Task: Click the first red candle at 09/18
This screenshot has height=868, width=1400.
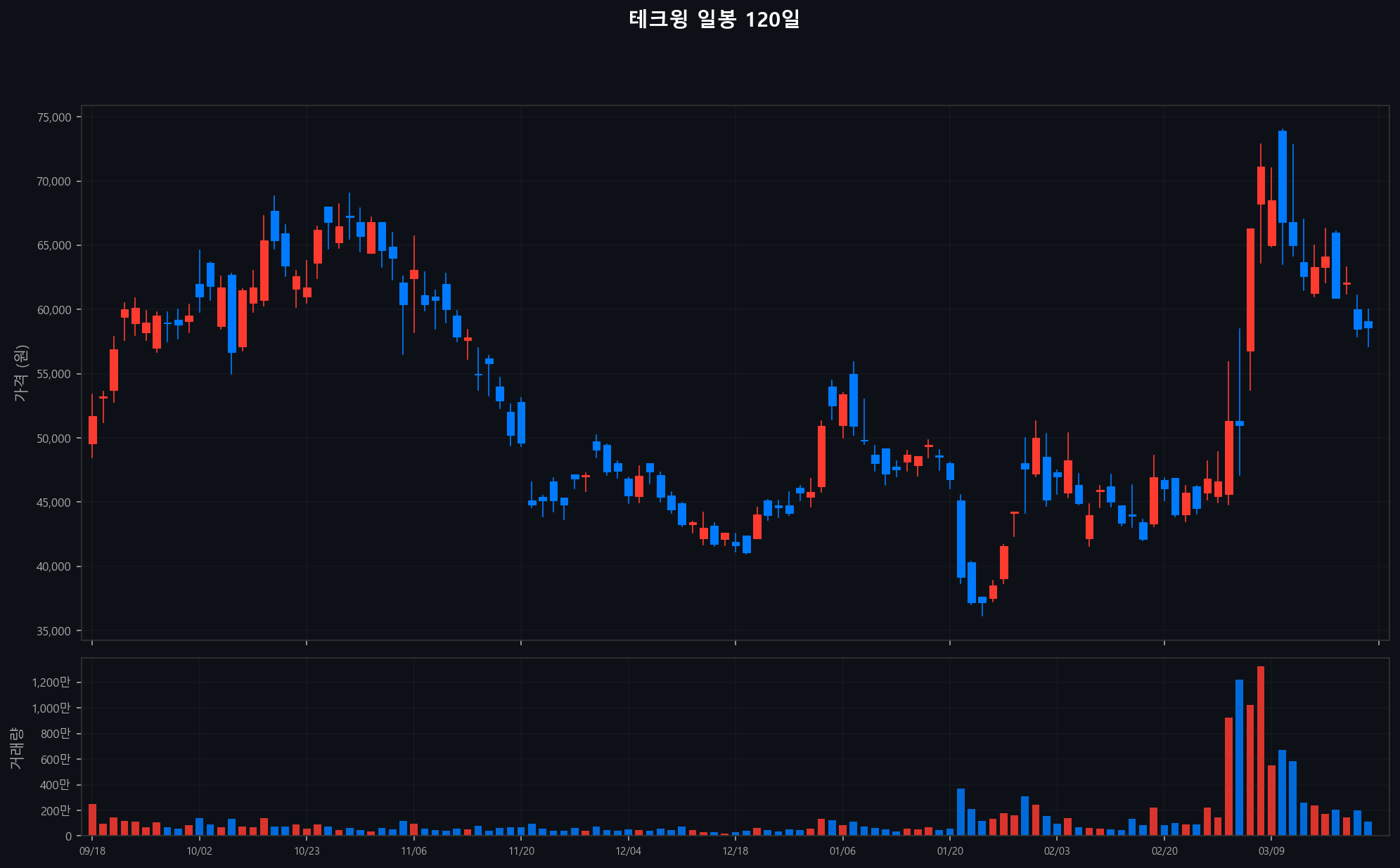Action: click(92, 429)
